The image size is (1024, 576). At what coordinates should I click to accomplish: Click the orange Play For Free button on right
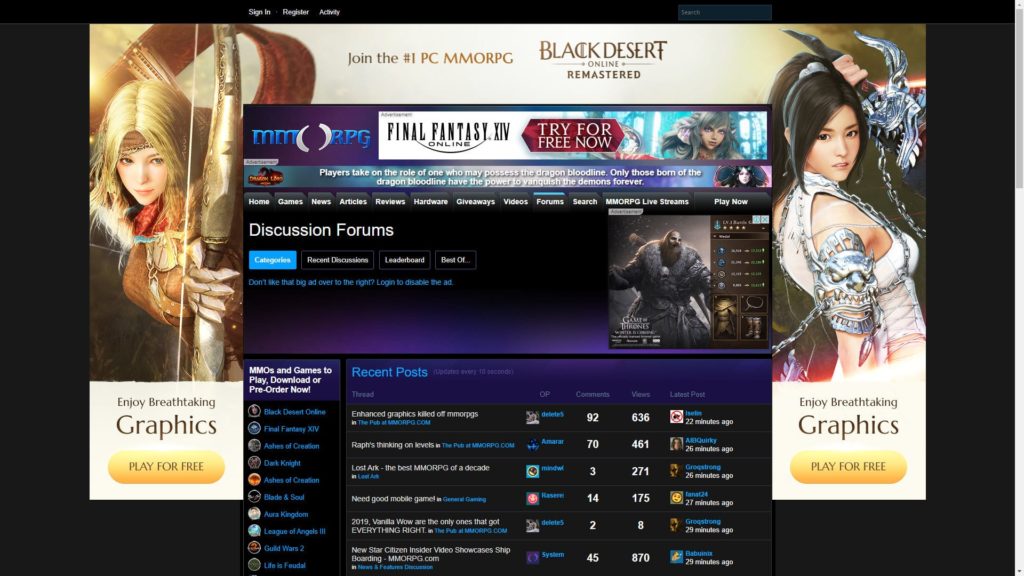click(848, 466)
